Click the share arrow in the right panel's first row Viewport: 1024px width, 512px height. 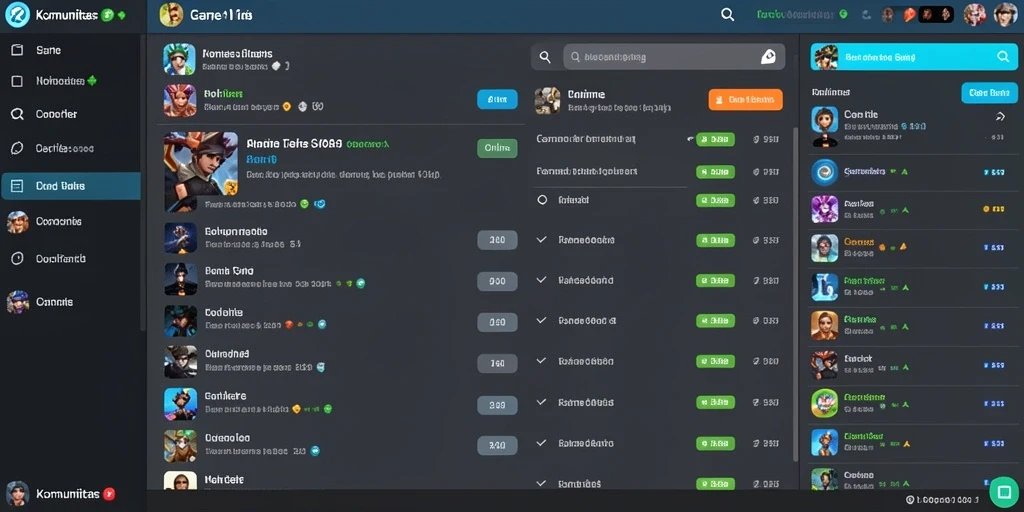[x=1000, y=117]
